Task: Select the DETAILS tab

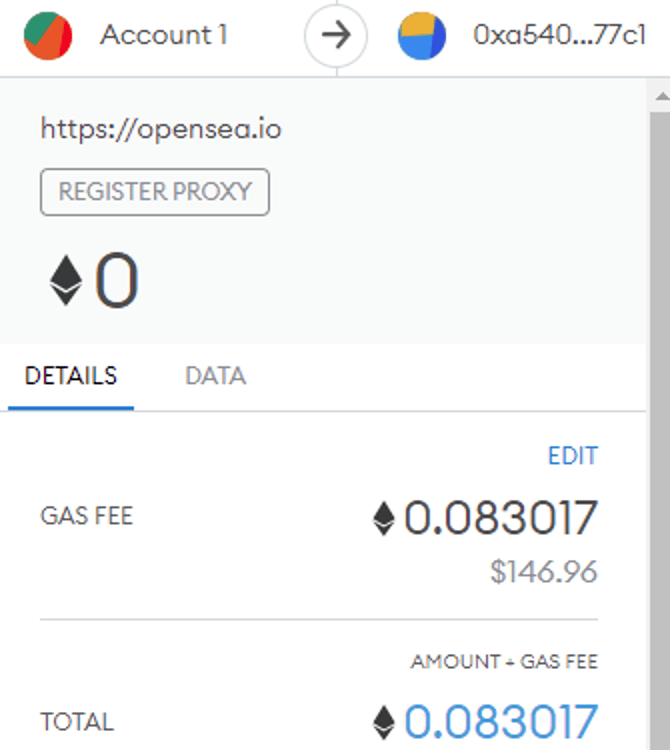Action: (x=71, y=376)
